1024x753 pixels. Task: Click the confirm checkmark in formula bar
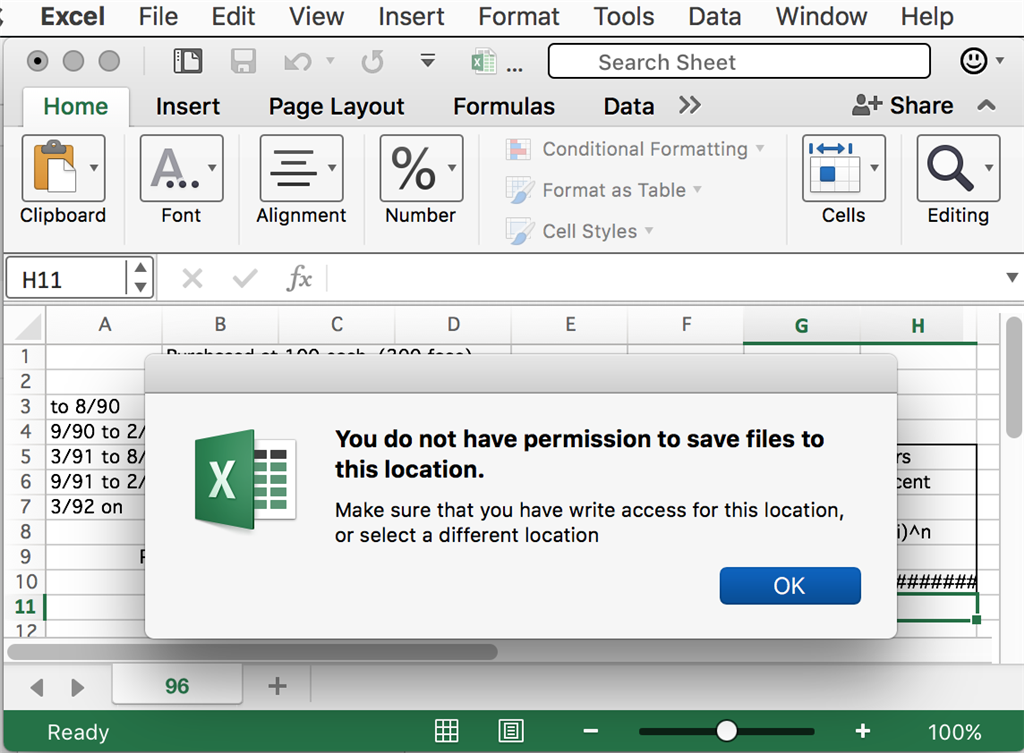point(245,279)
